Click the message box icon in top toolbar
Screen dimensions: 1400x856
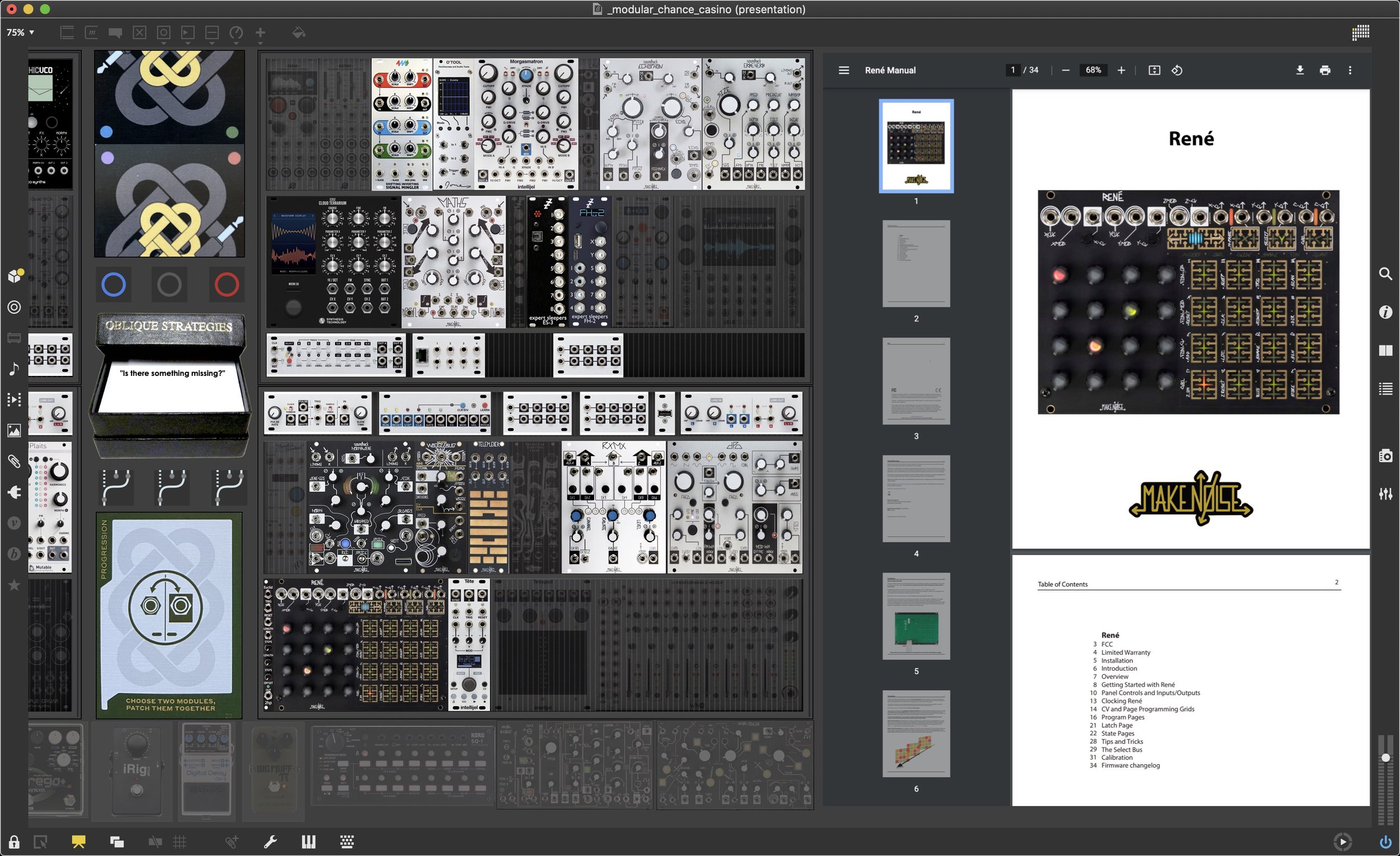91,33
